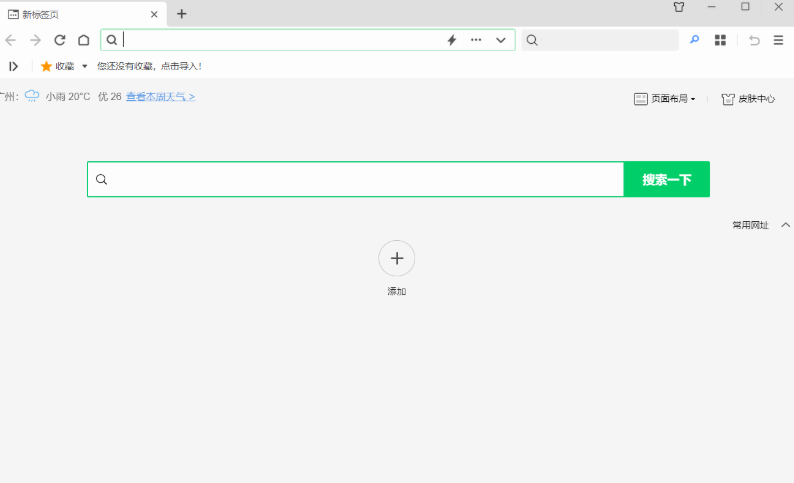The height and width of the screenshot is (483, 794).
Task: Click the back navigation arrow
Action: point(11,40)
